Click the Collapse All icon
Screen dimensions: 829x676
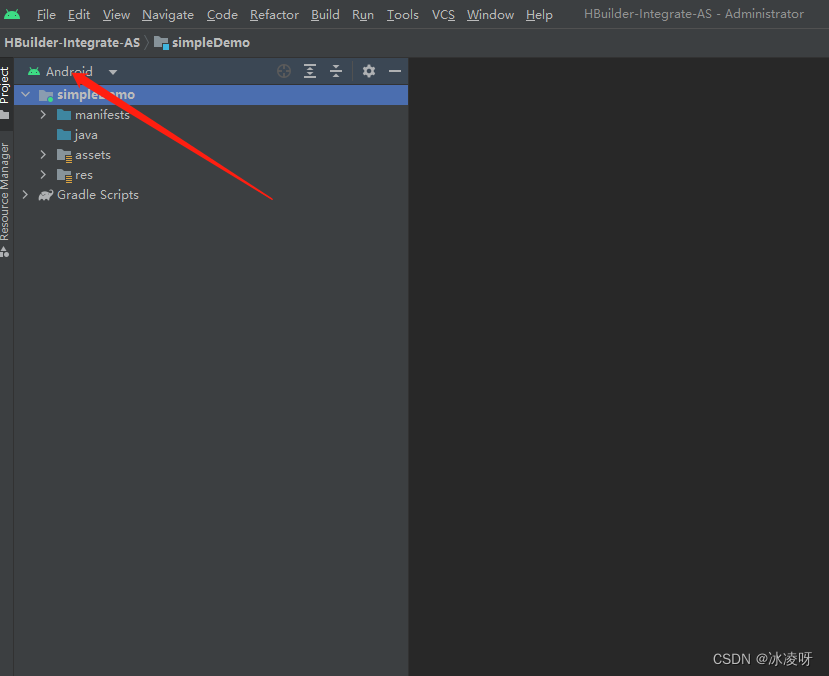click(x=336, y=71)
